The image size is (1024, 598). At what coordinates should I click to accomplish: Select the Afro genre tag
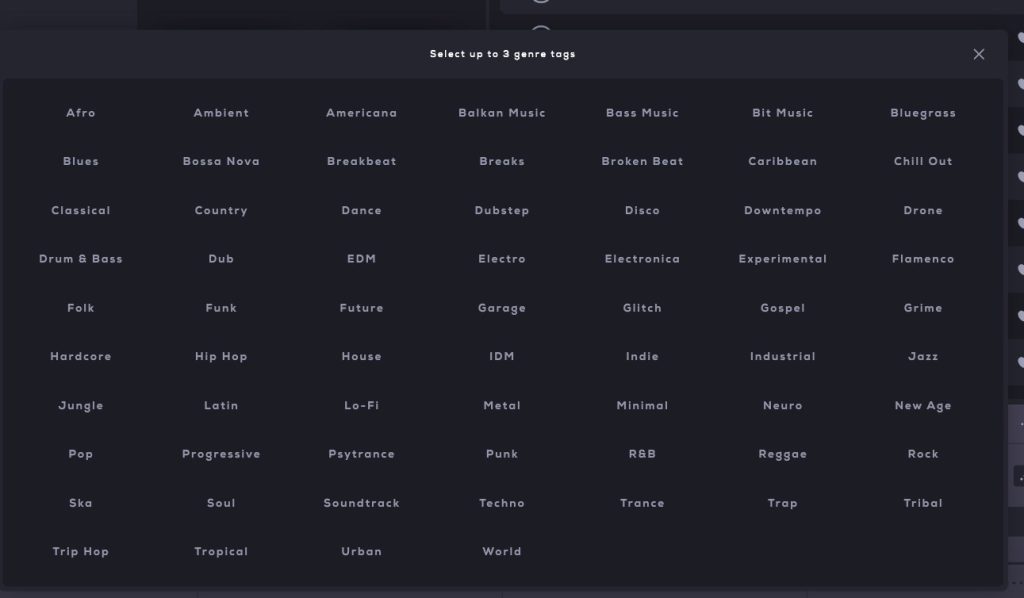tap(81, 113)
